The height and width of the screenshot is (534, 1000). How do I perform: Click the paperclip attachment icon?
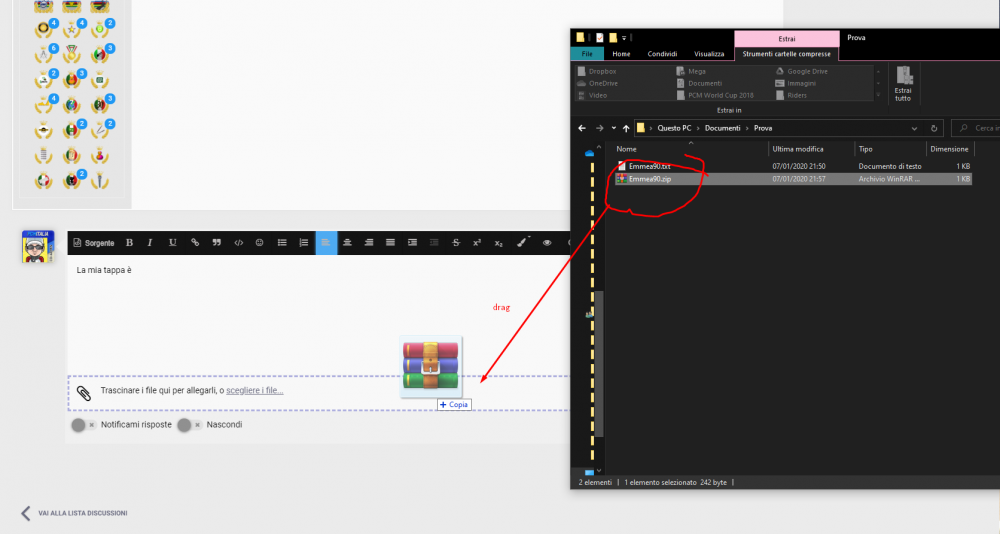84,393
